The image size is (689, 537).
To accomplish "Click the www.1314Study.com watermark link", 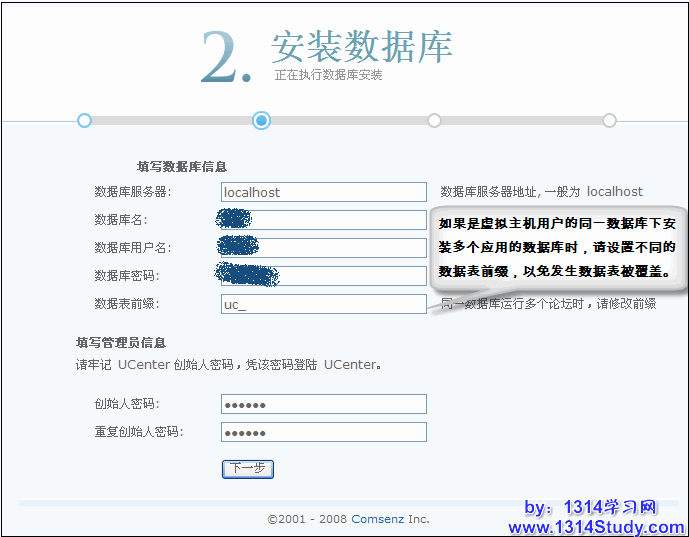I will [x=596, y=527].
